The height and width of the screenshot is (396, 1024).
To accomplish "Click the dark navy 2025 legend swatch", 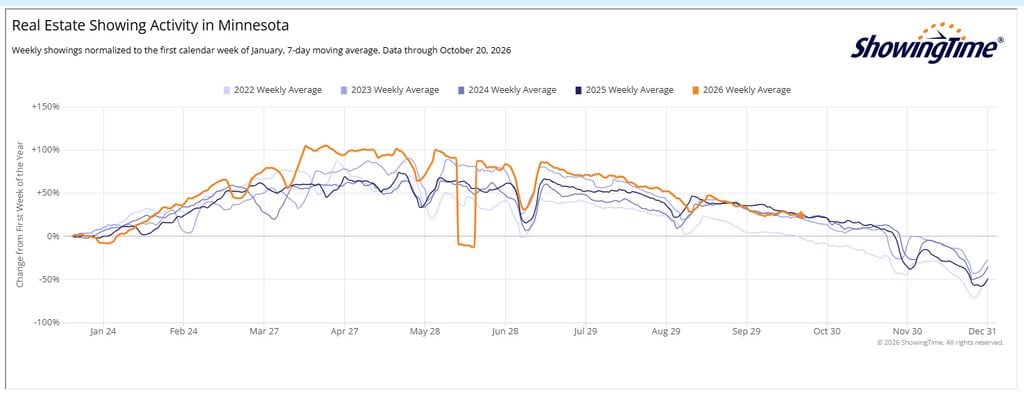I will pyautogui.click(x=578, y=90).
